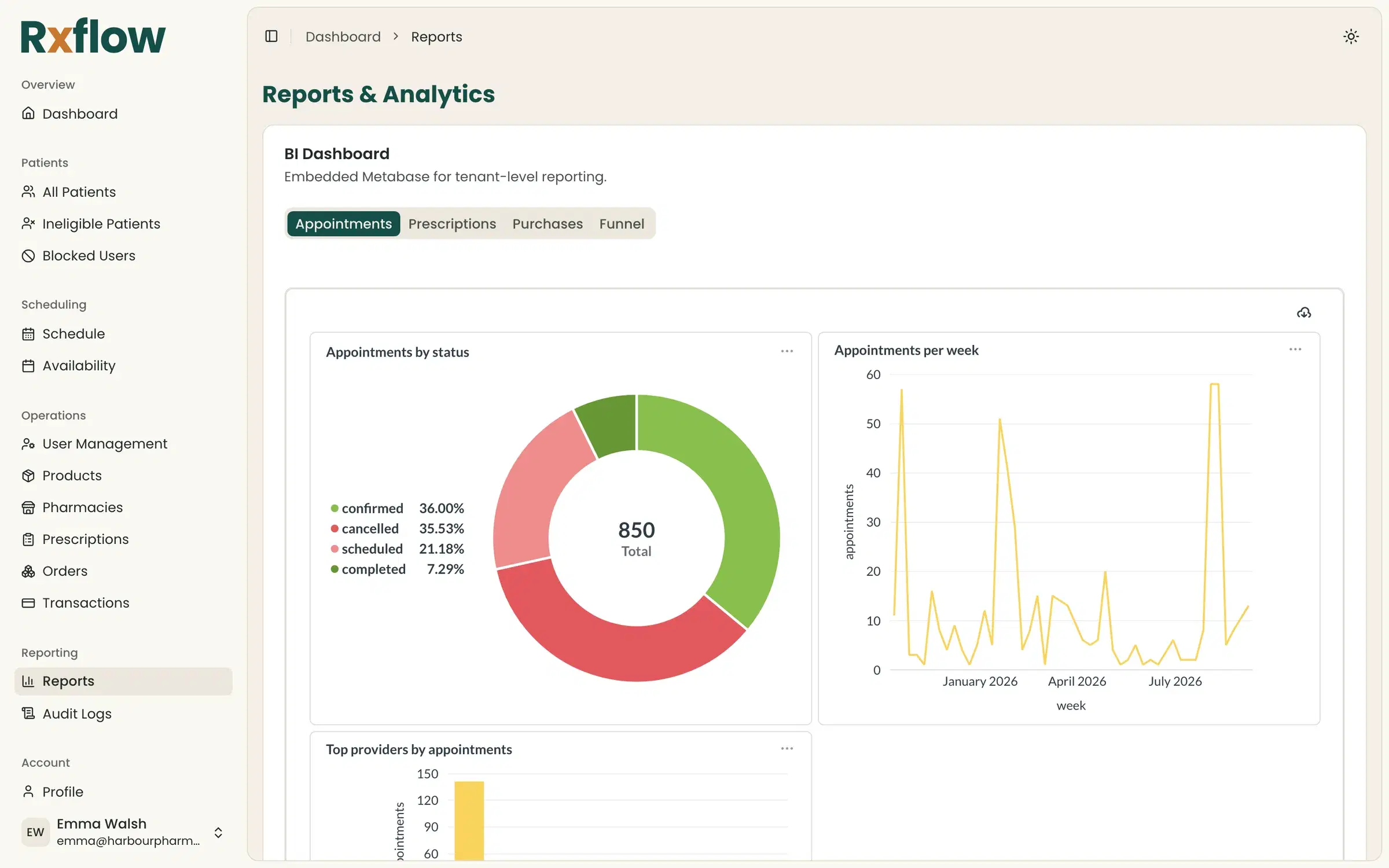
Task: Click the download cloud icon
Action: (x=1304, y=313)
